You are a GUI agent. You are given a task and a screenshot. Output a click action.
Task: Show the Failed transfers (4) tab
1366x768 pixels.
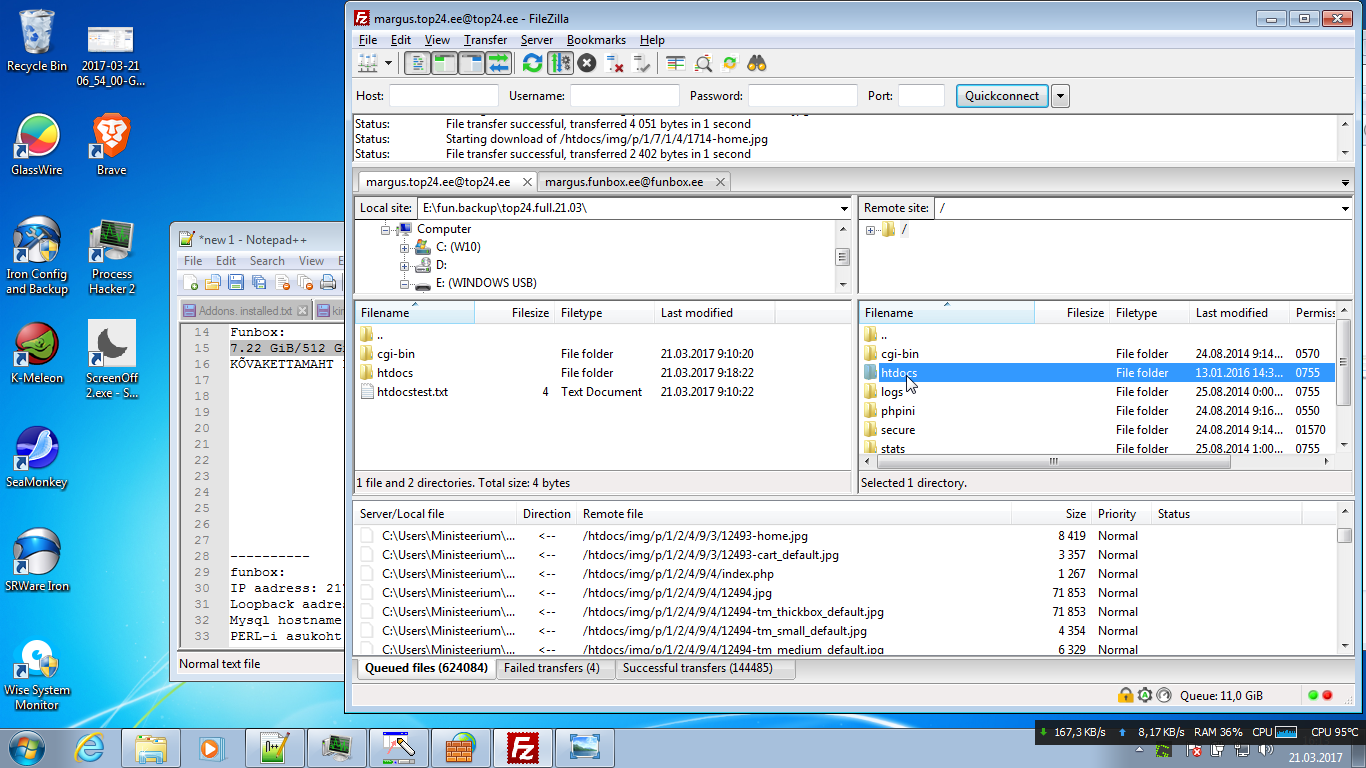tap(551, 668)
